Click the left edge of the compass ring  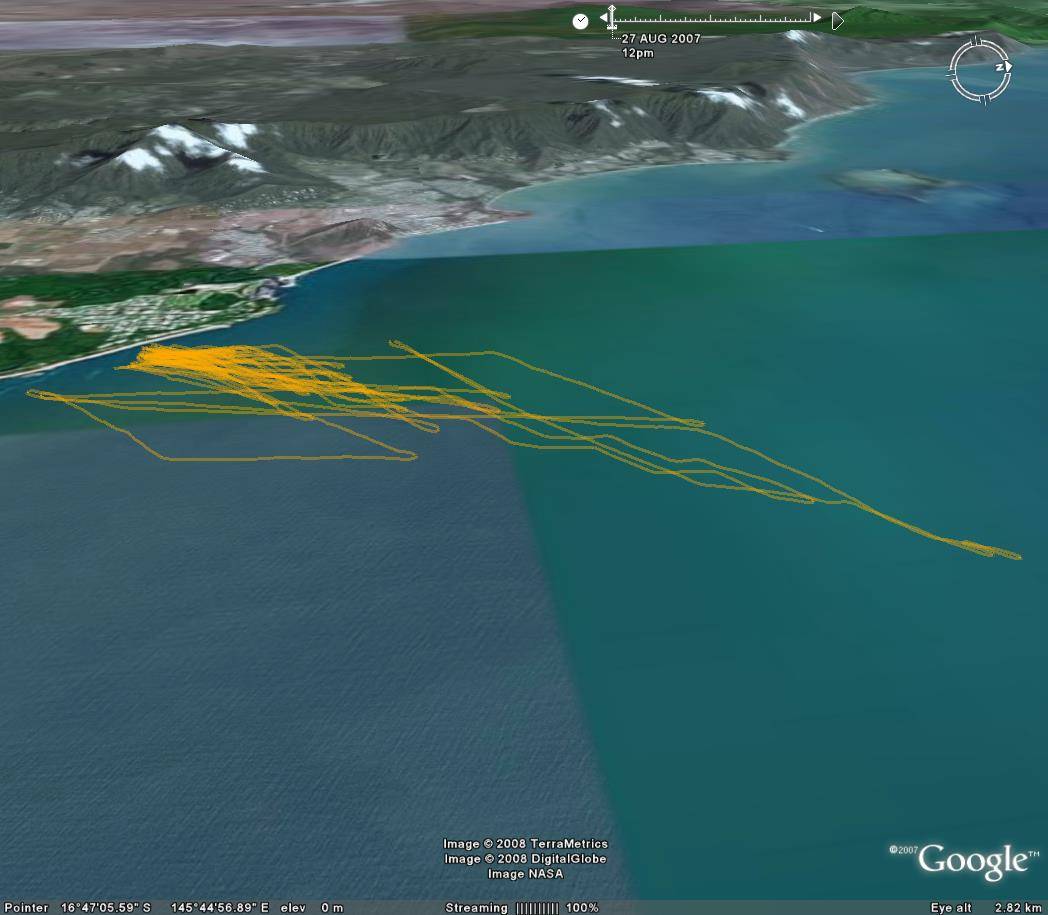[x=953, y=71]
